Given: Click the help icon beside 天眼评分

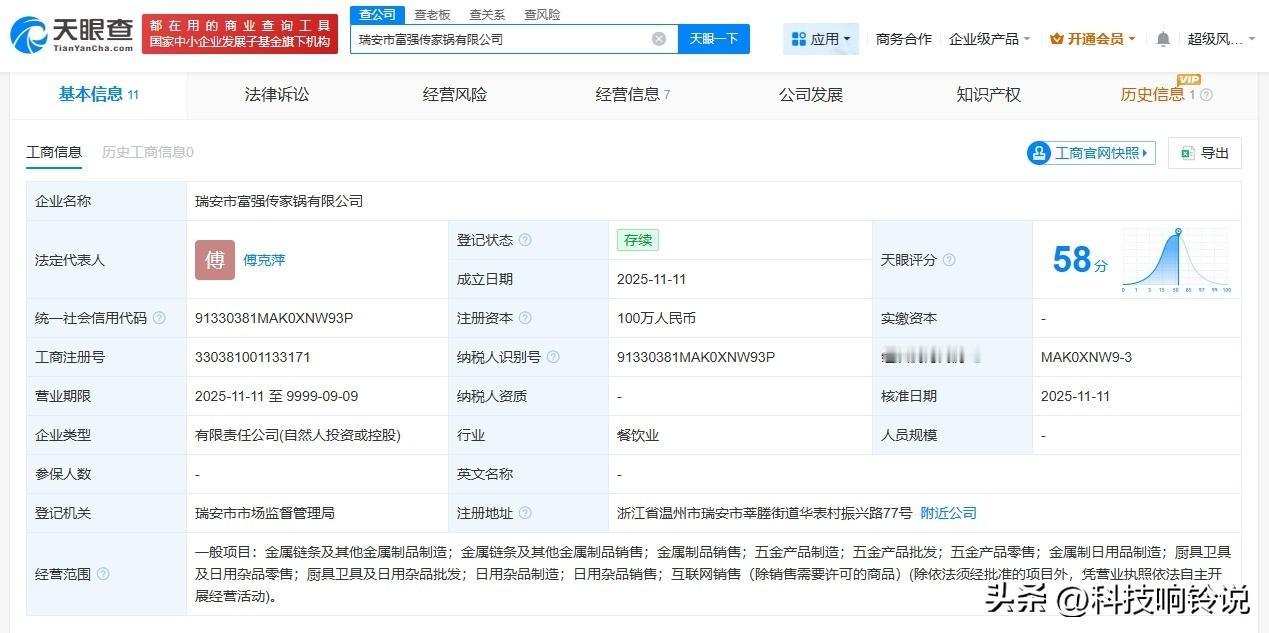Looking at the screenshot, I should pos(949,260).
